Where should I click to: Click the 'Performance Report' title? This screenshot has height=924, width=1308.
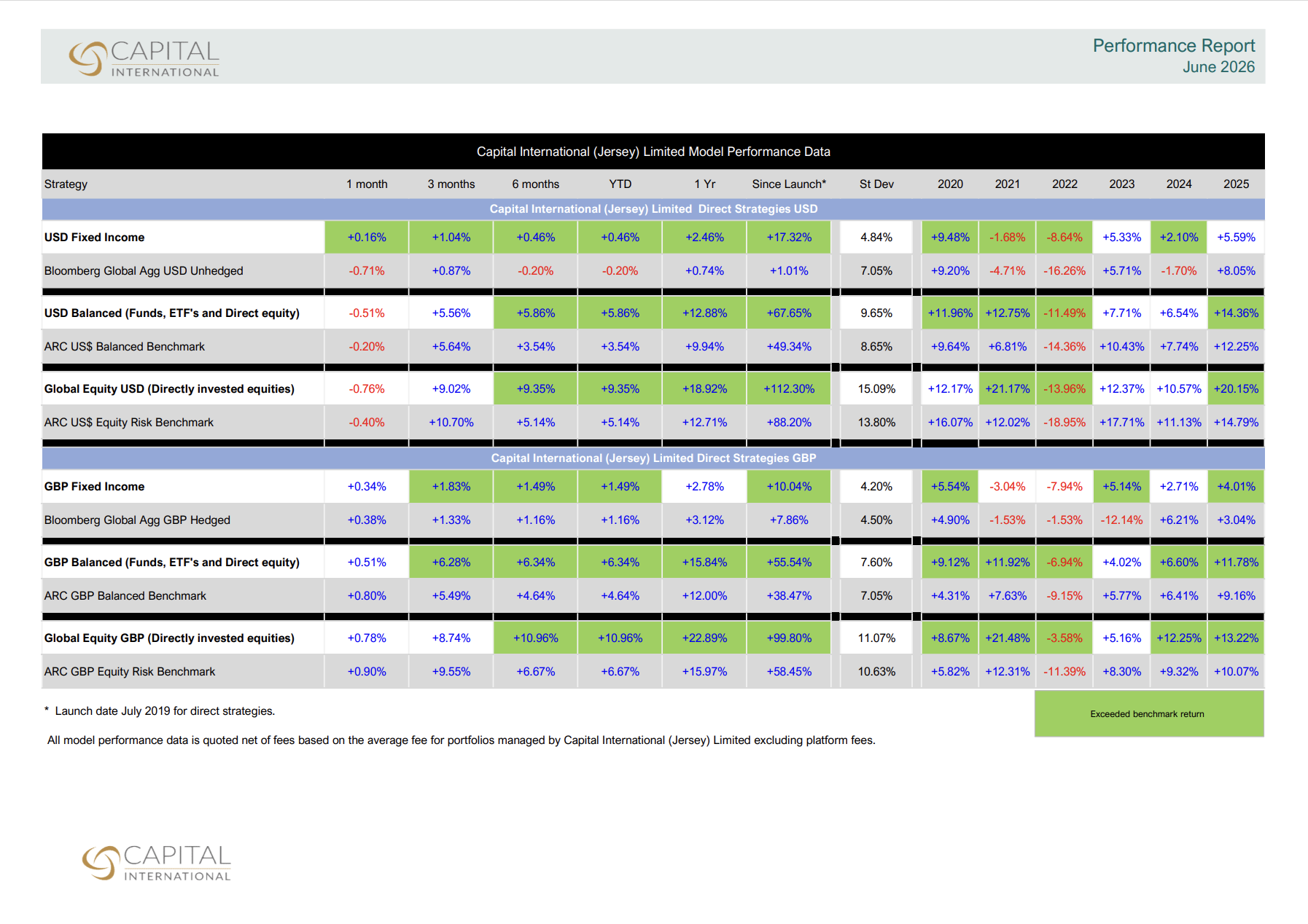tap(1174, 46)
